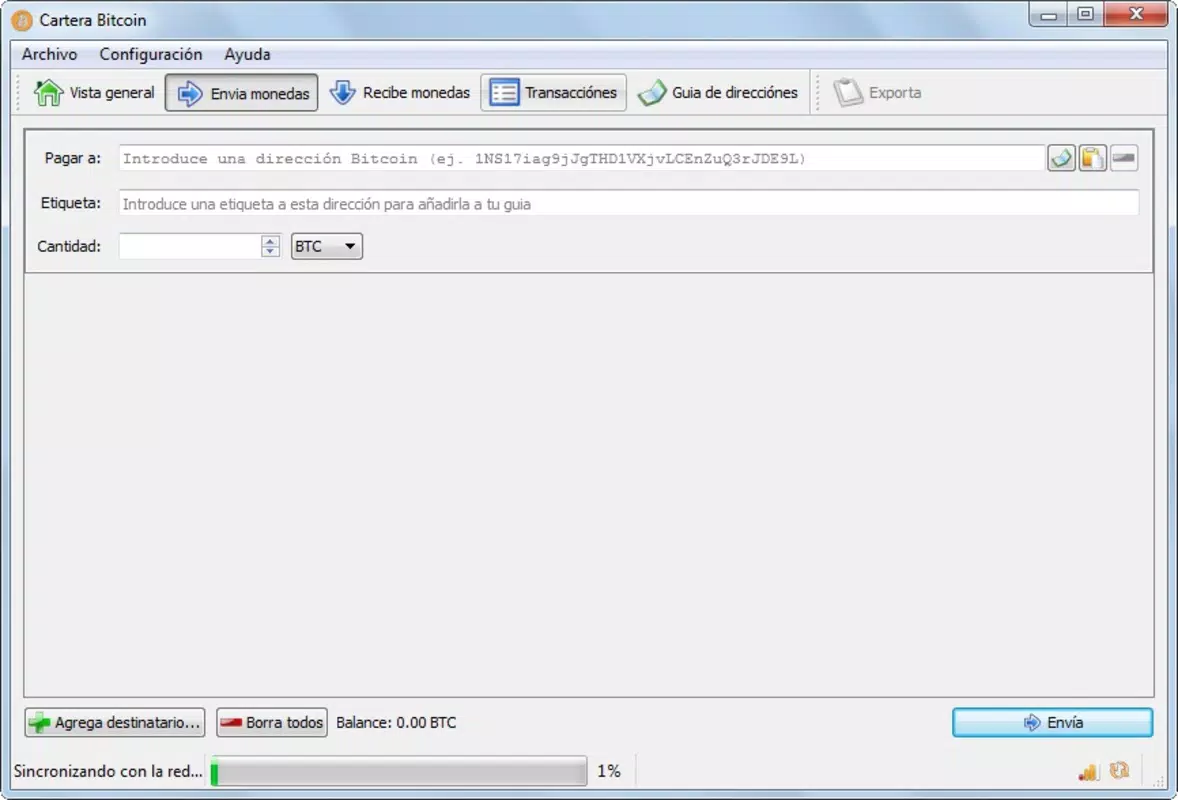Open Guia de direcciónes address book
The image size is (1178, 800).
click(717, 92)
